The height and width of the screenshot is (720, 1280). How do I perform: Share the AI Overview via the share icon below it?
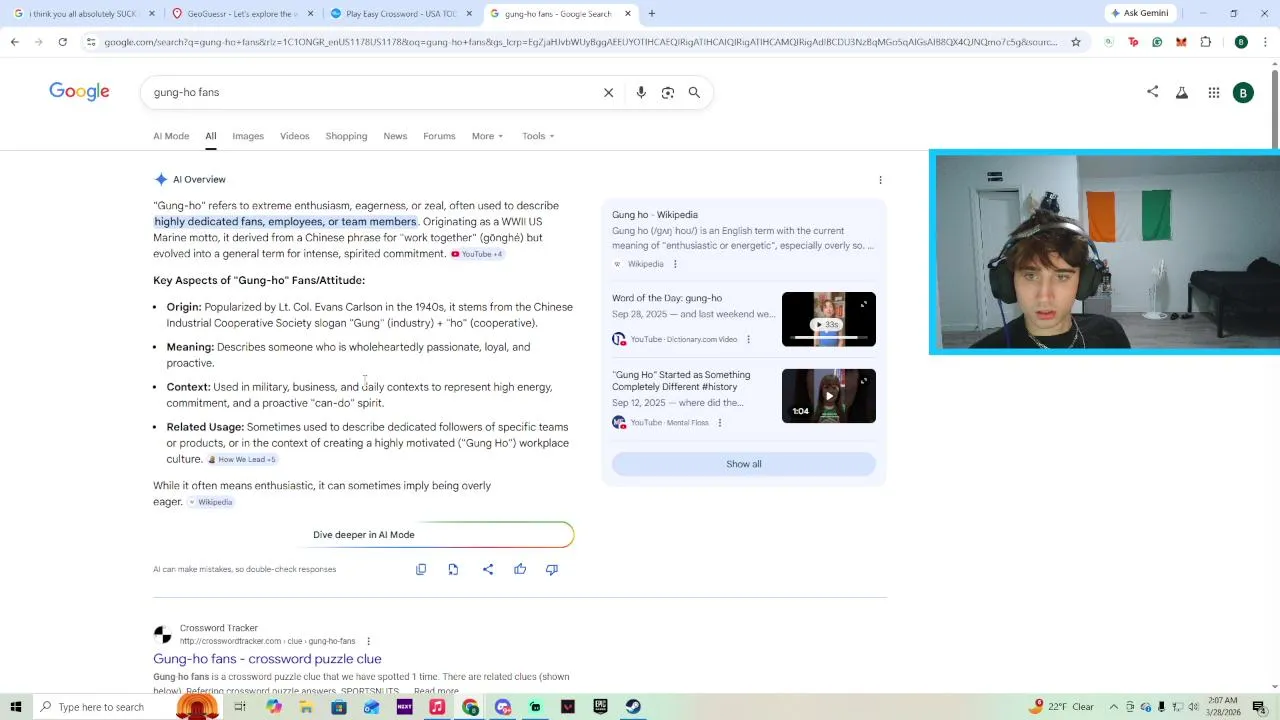[488, 569]
